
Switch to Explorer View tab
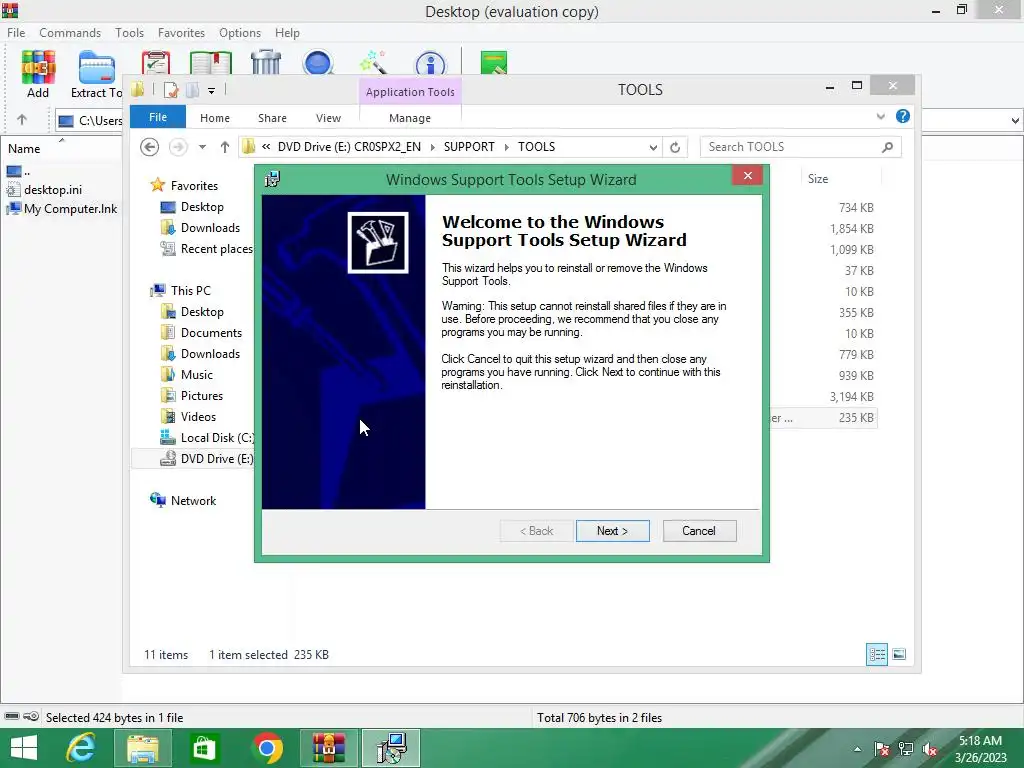pos(328,118)
